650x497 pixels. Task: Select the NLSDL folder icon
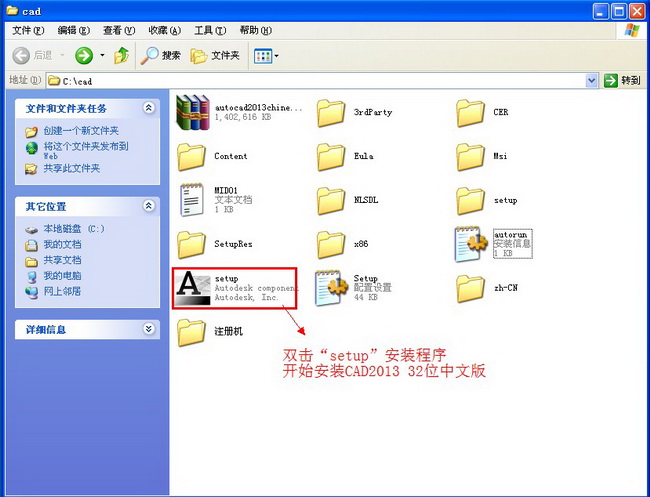click(331, 201)
